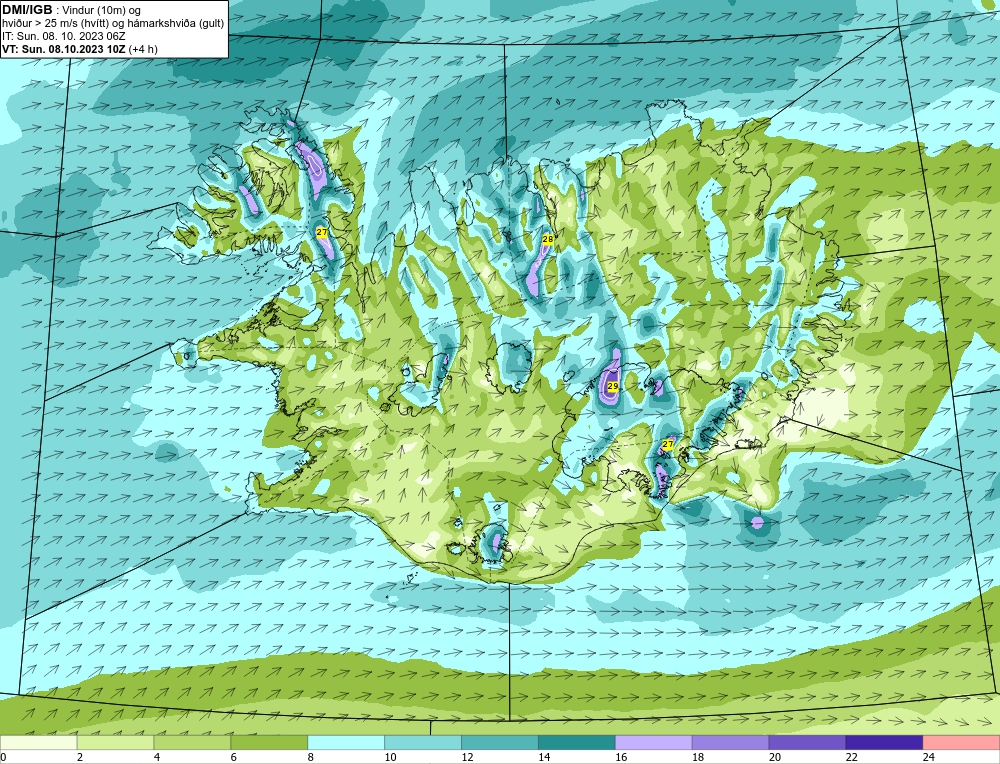The height and width of the screenshot is (764, 1000).
Task: Select the light green 2–4 m/s legend swatch
Action: tap(115, 743)
